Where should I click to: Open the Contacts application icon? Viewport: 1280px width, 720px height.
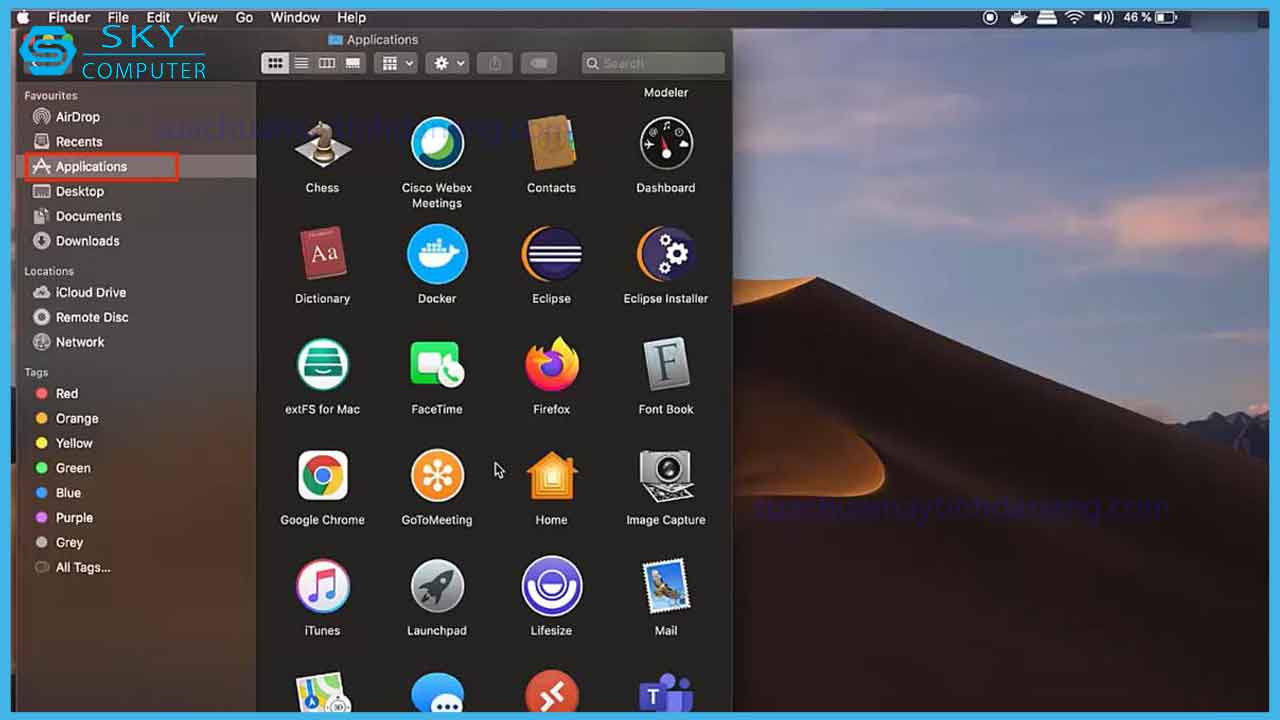pyautogui.click(x=551, y=144)
